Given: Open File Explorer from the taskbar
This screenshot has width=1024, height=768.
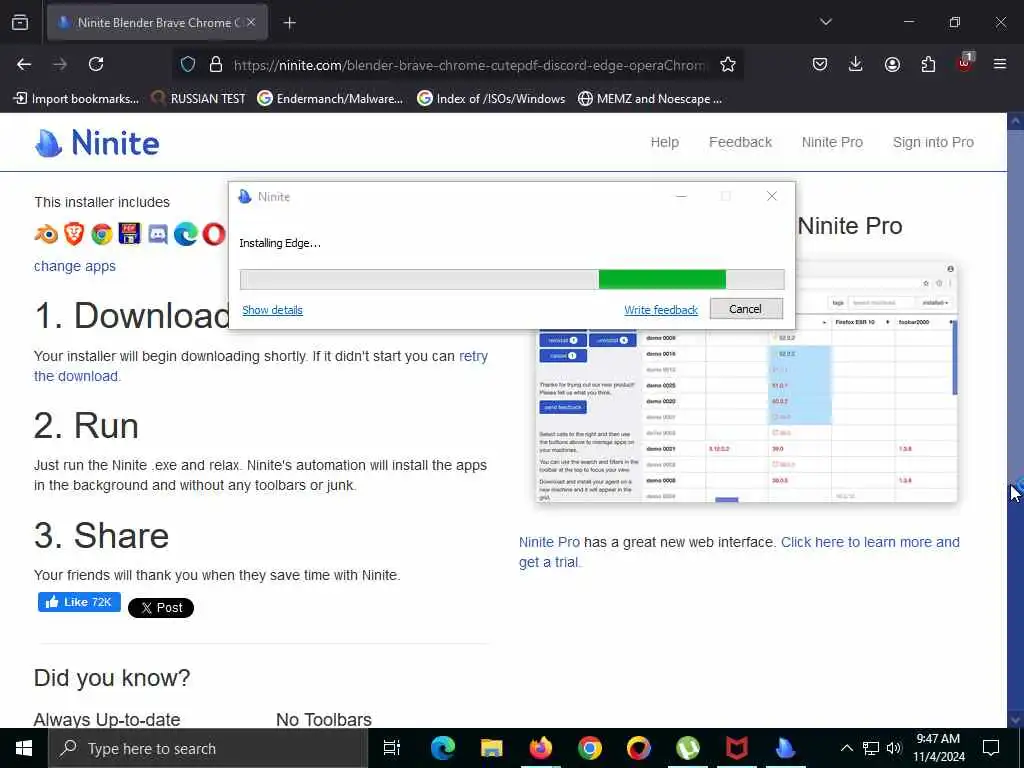Looking at the screenshot, I should tap(491, 748).
